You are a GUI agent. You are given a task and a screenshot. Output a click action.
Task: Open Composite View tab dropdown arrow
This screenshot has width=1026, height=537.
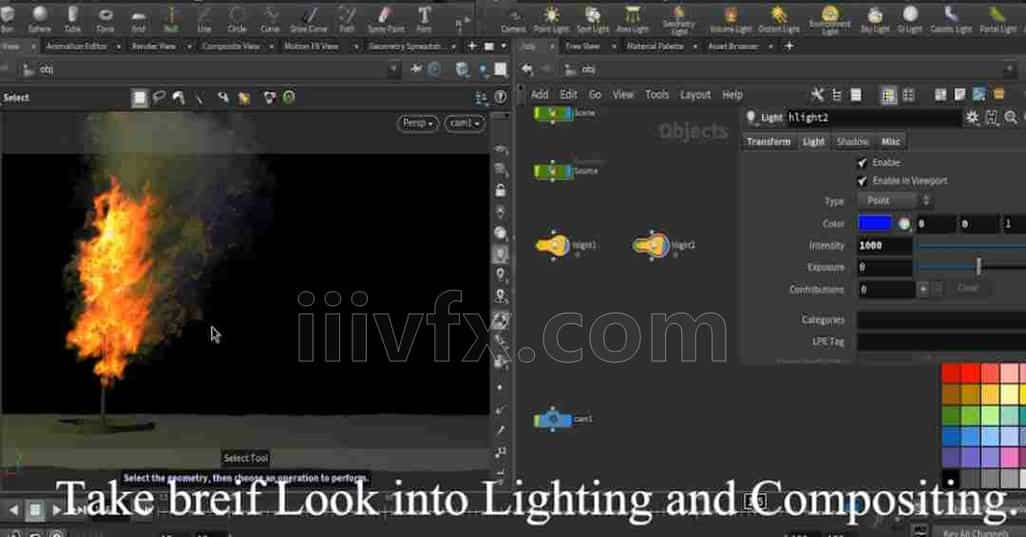coord(271,46)
